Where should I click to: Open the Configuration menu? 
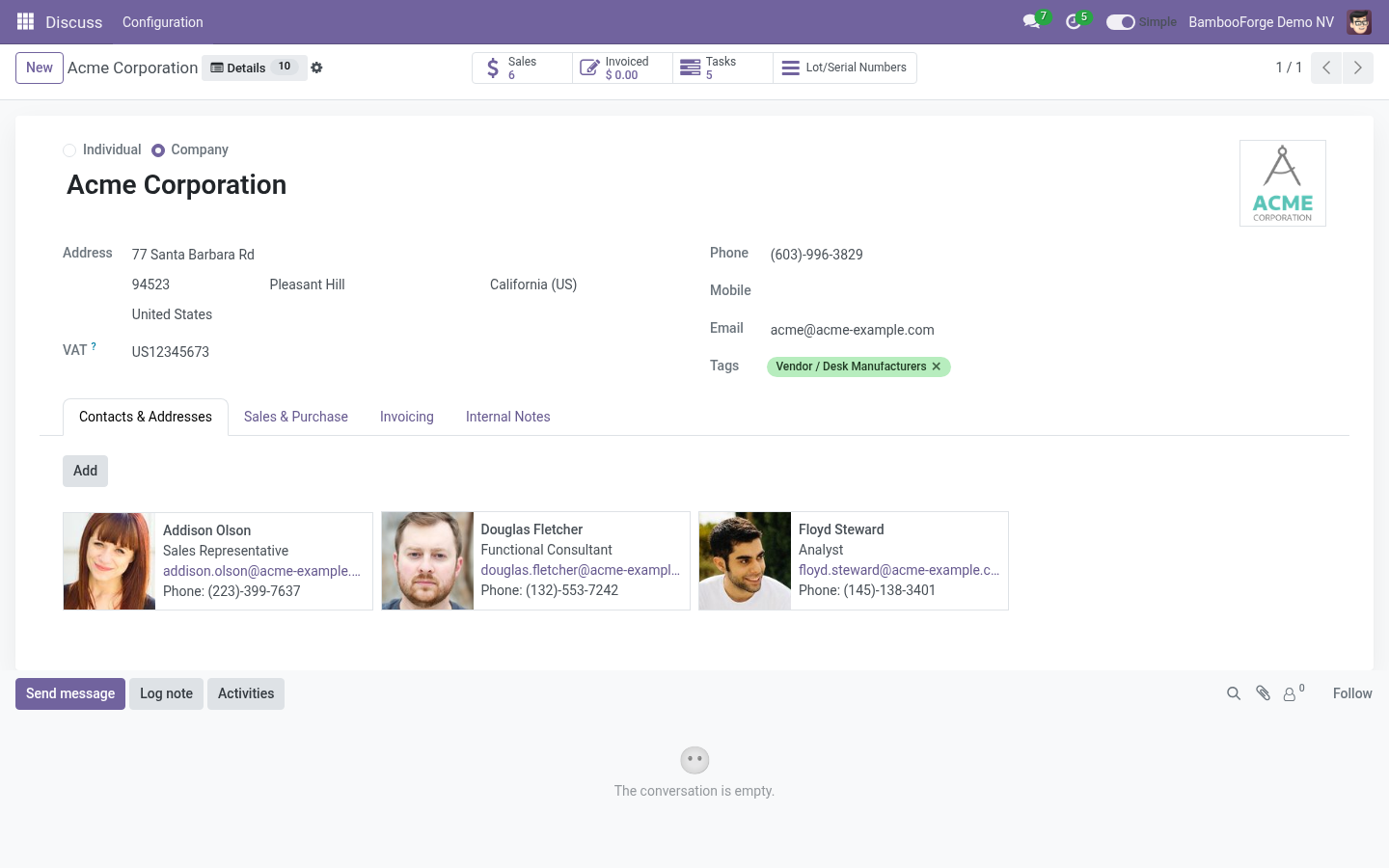tap(163, 22)
